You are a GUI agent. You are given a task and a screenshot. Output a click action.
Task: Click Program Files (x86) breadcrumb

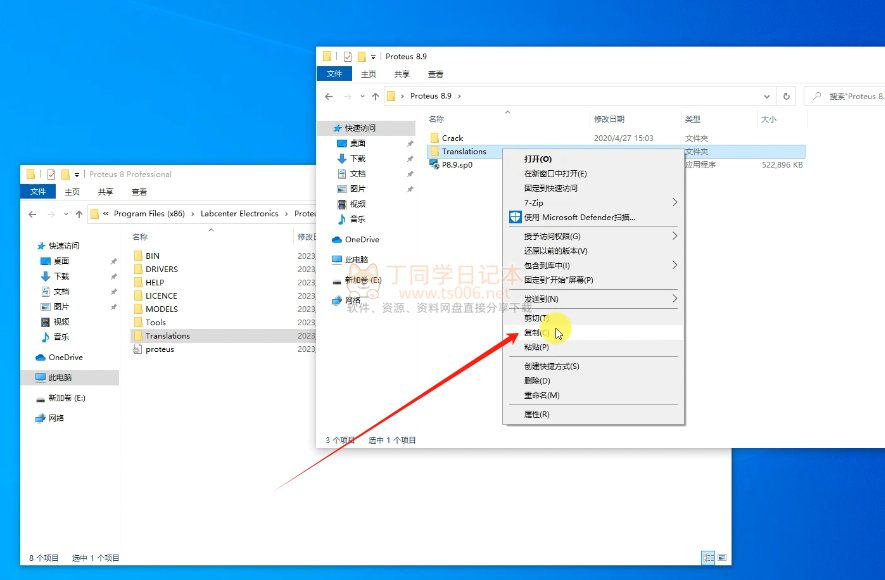click(149, 213)
